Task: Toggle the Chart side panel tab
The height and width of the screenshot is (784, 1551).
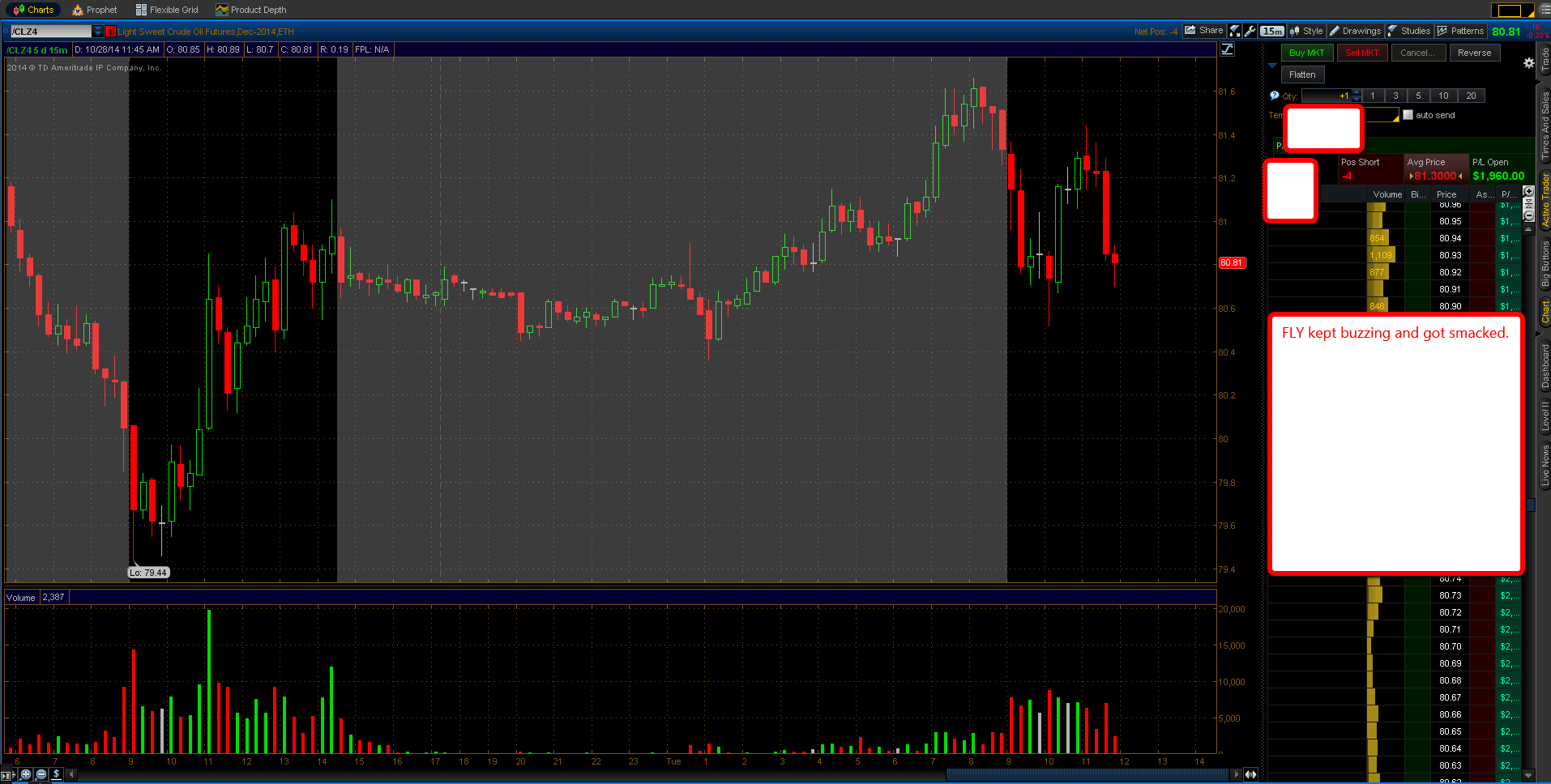Action: pos(1545,312)
